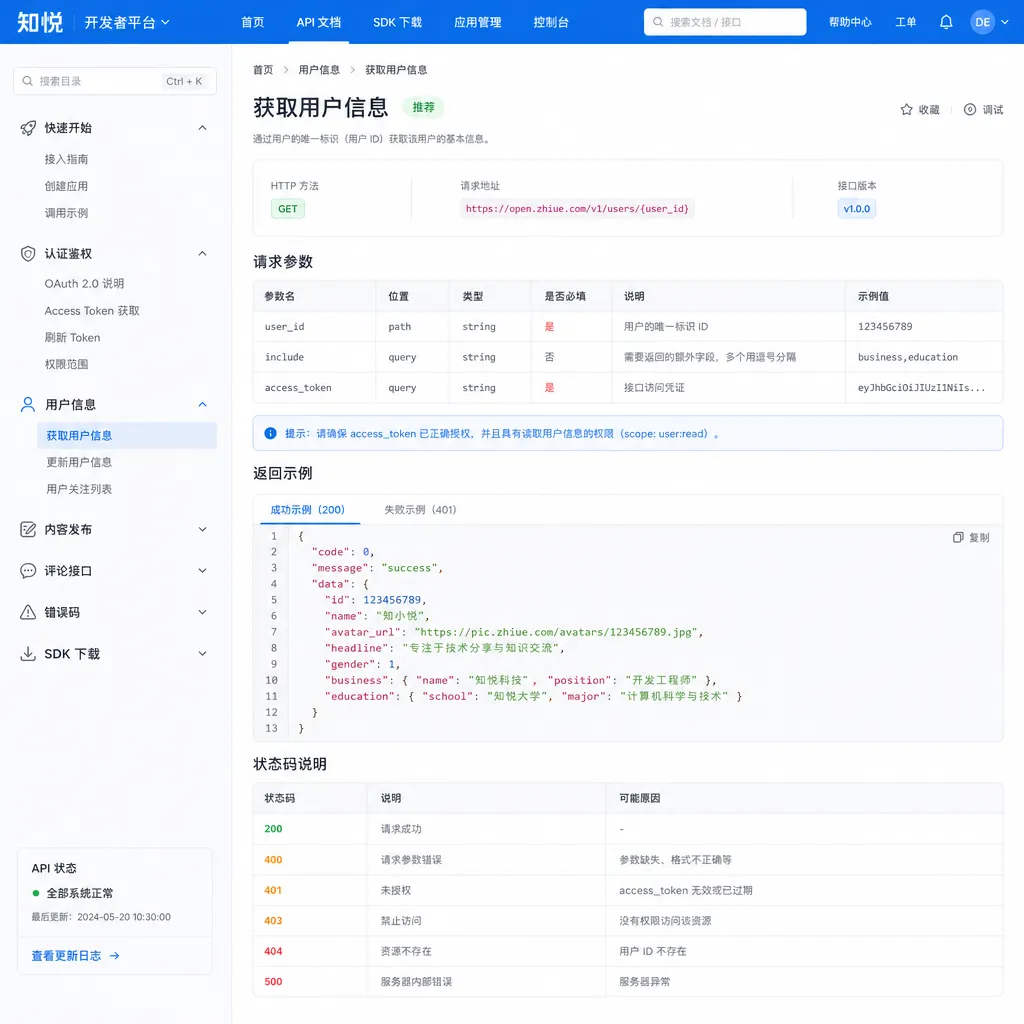
Task: Open 帮助中心 link
Action: (x=850, y=22)
